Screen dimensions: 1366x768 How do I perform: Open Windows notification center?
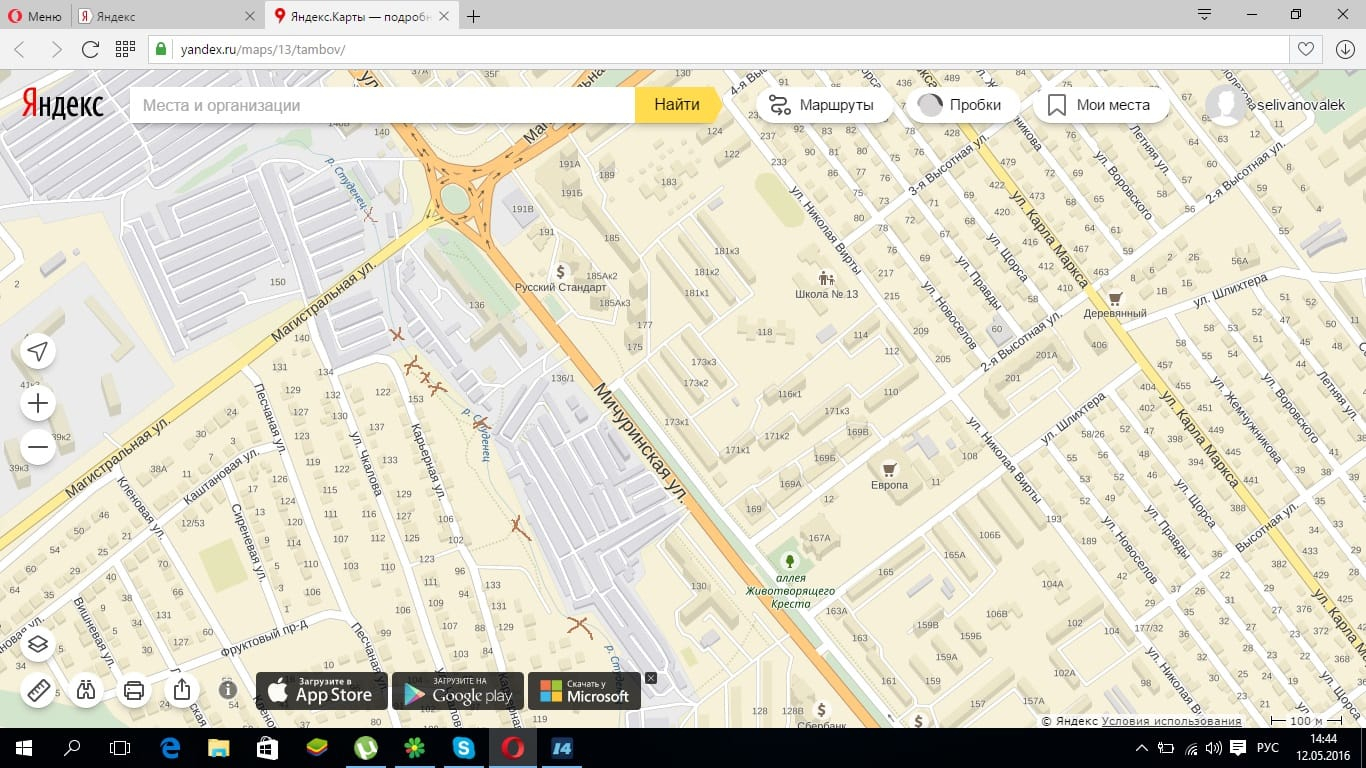coord(1236,748)
